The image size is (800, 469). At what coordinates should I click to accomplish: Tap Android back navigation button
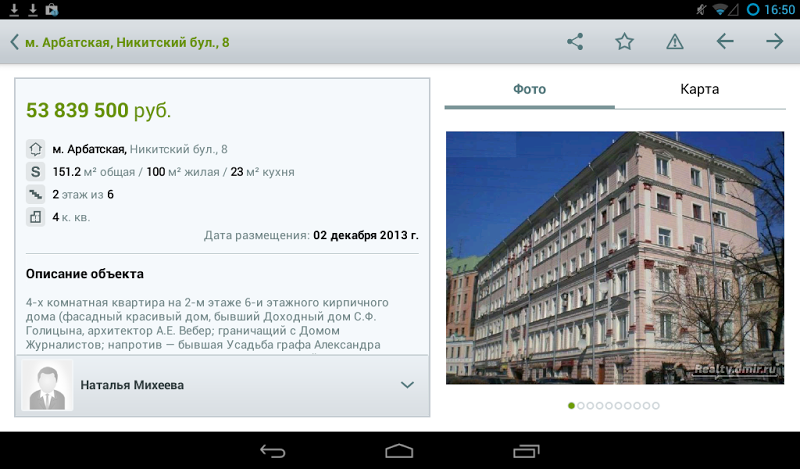point(272,451)
